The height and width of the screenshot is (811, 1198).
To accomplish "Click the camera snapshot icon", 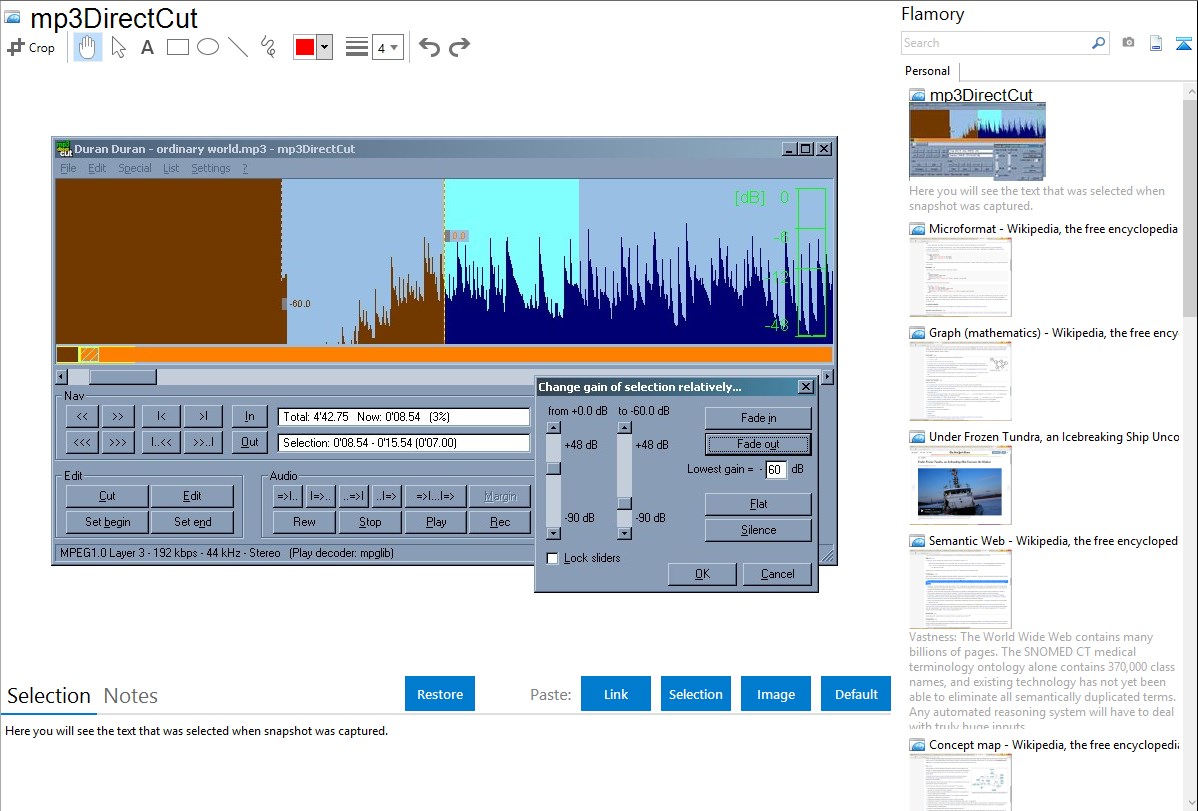I will click(1129, 43).
